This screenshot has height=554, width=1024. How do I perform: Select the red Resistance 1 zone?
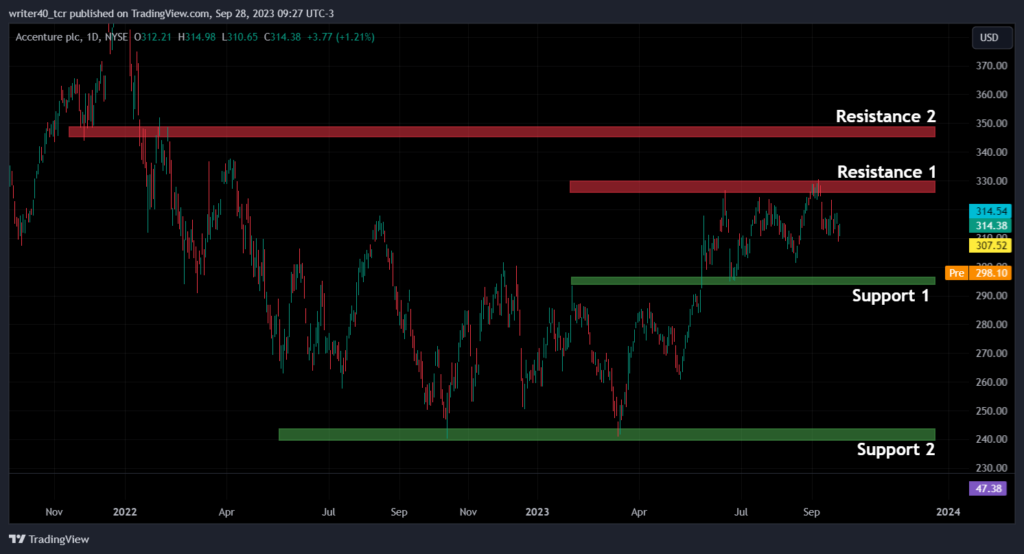(752, 187)
